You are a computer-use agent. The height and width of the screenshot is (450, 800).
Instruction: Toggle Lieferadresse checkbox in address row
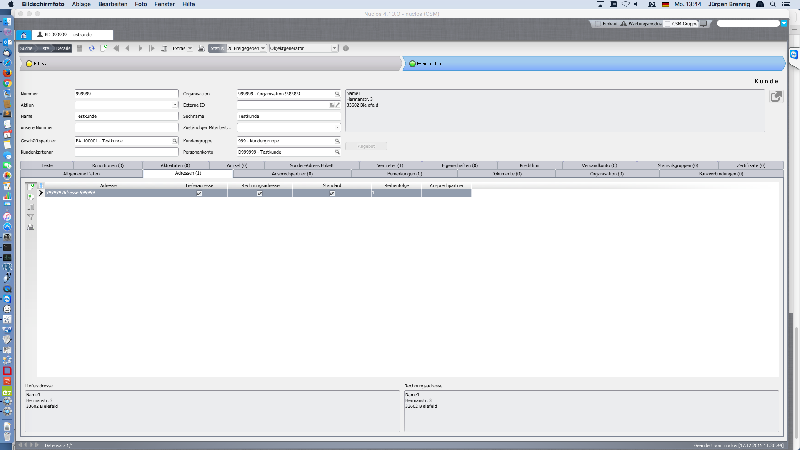click(x=199, y=193)
